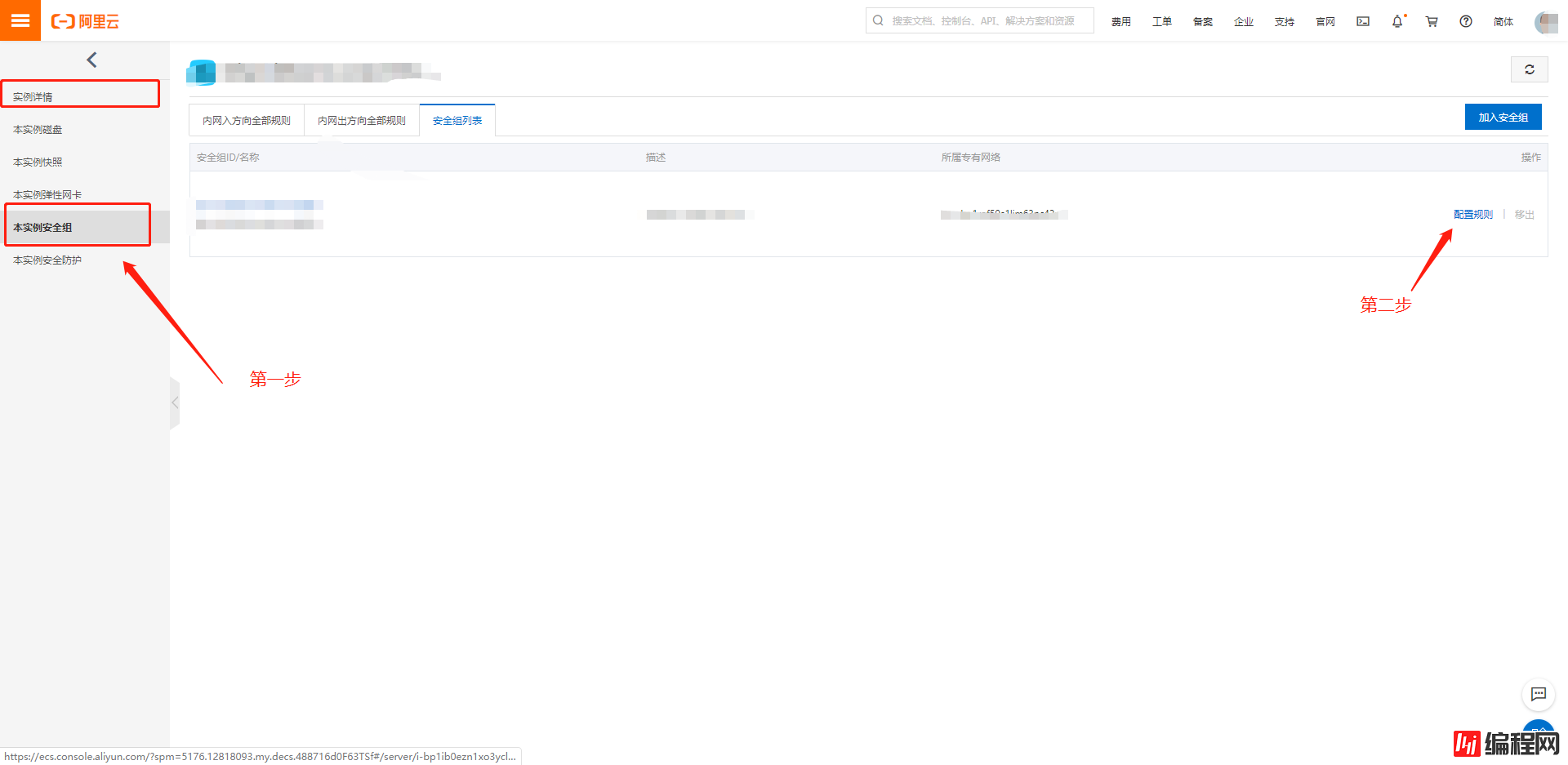Collapse the sidebar with the edge handle
The height and width of the screenshot is (765, 1568).
point(175,403)
